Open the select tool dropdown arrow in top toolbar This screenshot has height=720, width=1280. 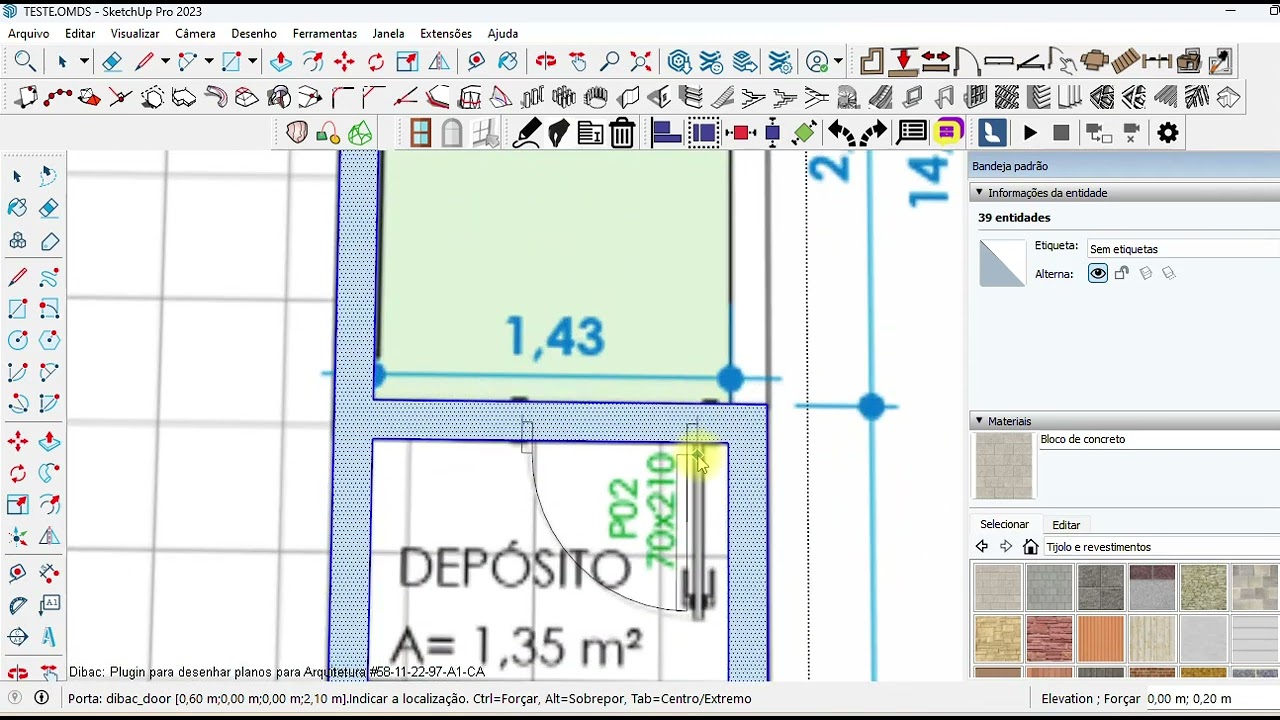coord(84,62)
